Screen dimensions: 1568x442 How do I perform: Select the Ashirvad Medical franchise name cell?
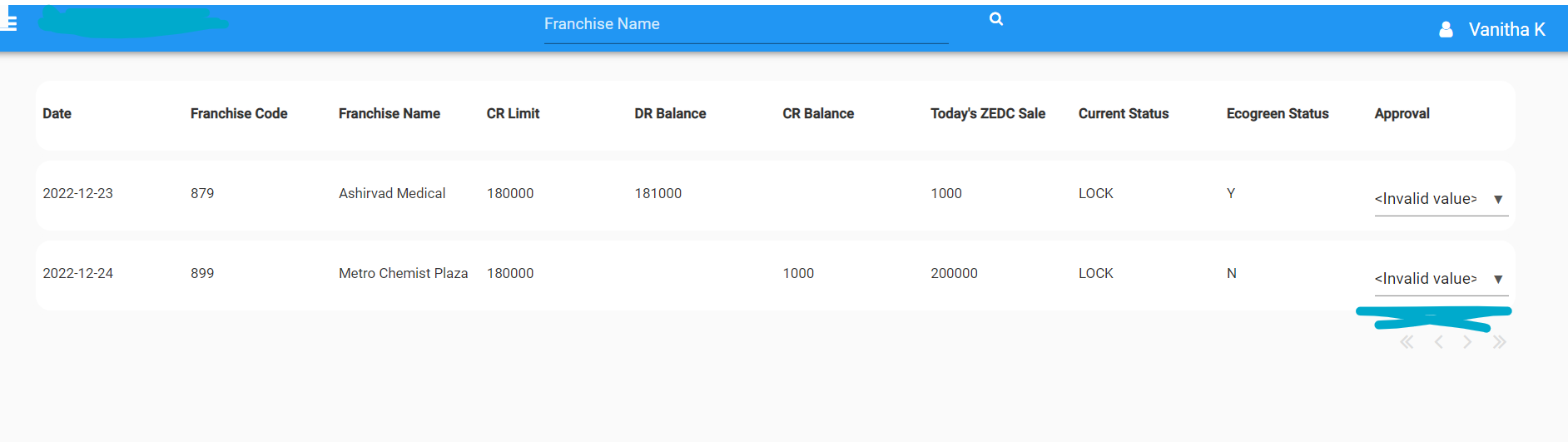[x=392, y=194]
